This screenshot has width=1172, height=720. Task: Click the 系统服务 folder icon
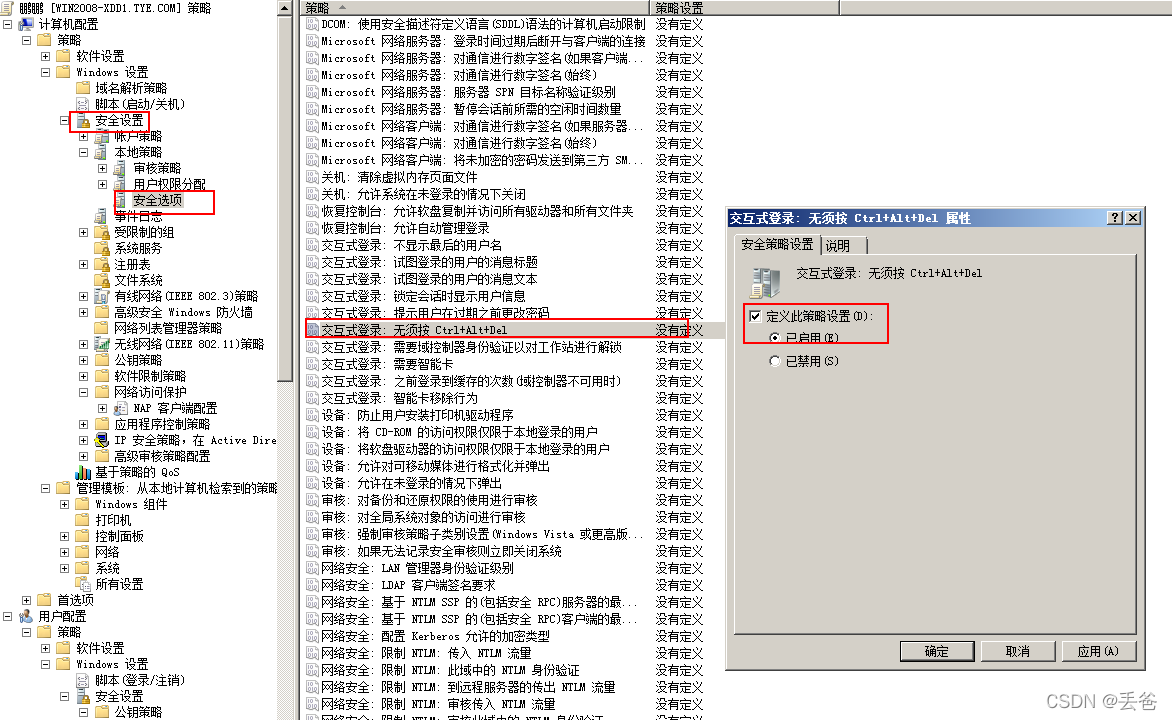click(102, 248)
